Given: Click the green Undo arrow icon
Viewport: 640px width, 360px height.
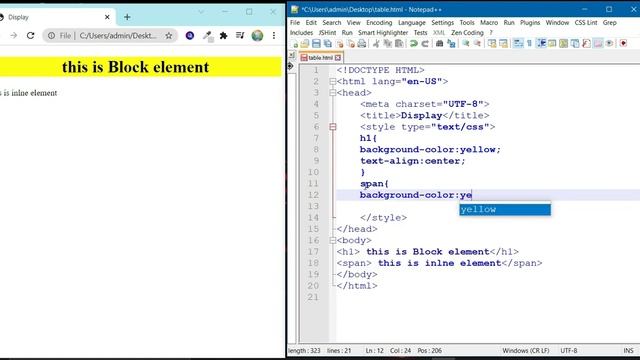Looking at the screenshot, I should [x=413, y=44].
